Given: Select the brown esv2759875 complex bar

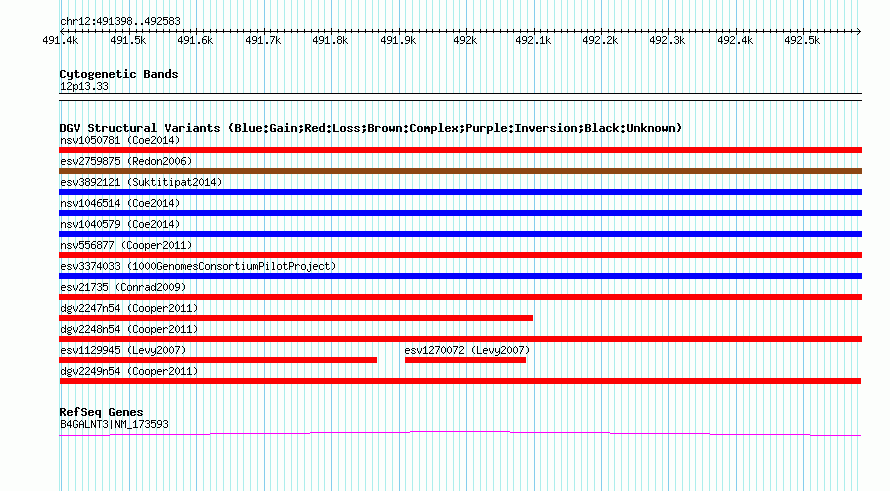Looking at the screenshot, I should pyautogui.click(x=460, y=171).
